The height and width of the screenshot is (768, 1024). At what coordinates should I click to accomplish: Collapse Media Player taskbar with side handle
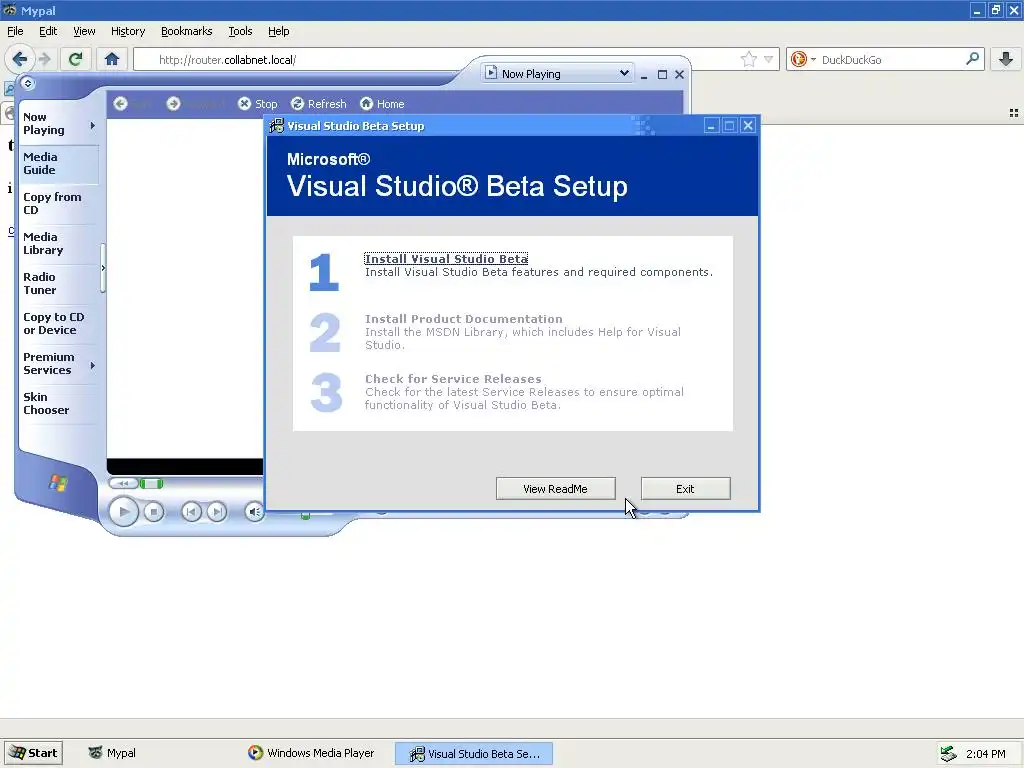point(103,268)
